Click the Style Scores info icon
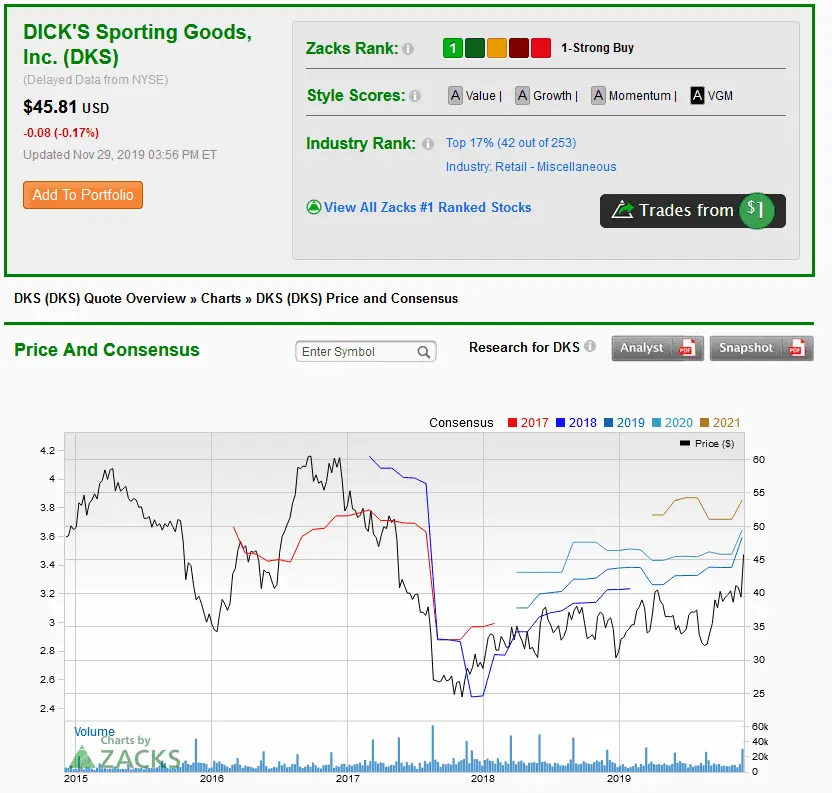Viewport: 832px width, 793px height. [x=415, y=96]
